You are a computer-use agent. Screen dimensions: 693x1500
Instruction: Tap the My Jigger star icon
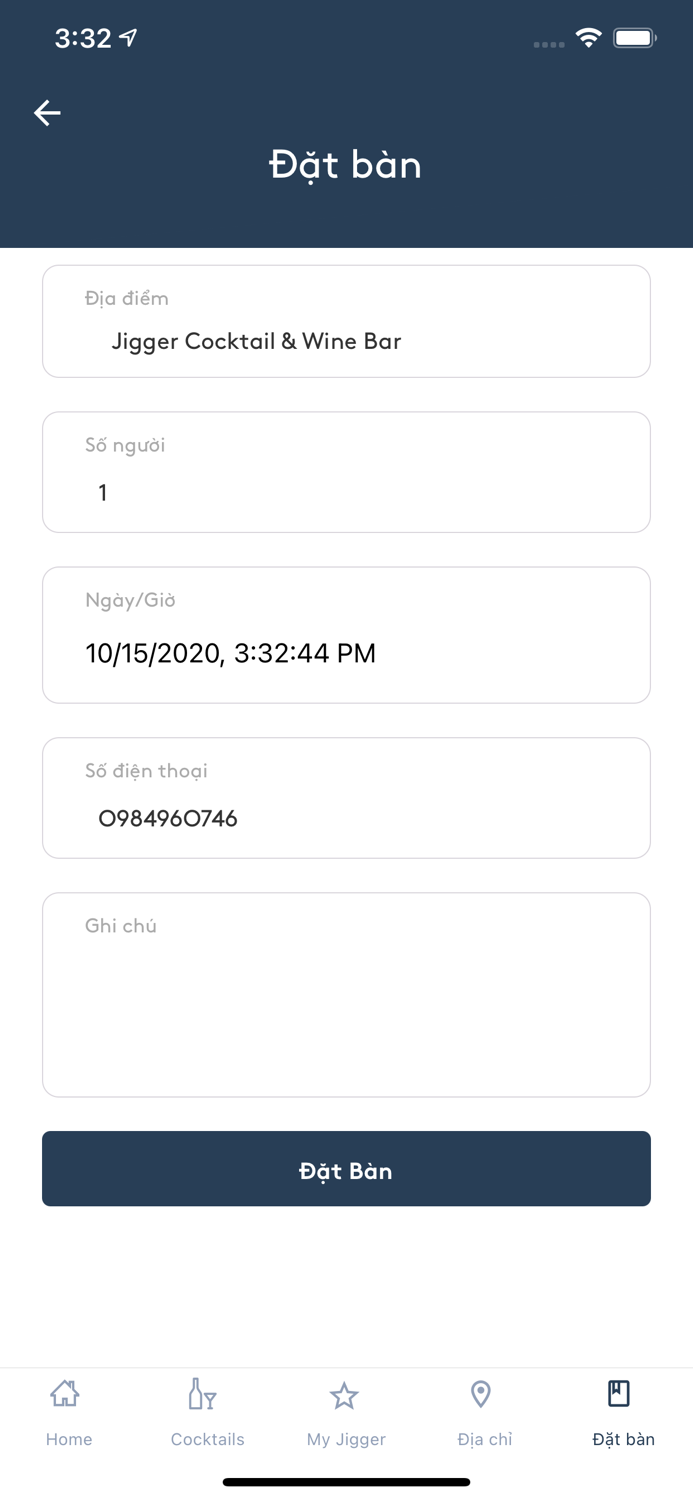[x=344, y=1392]
